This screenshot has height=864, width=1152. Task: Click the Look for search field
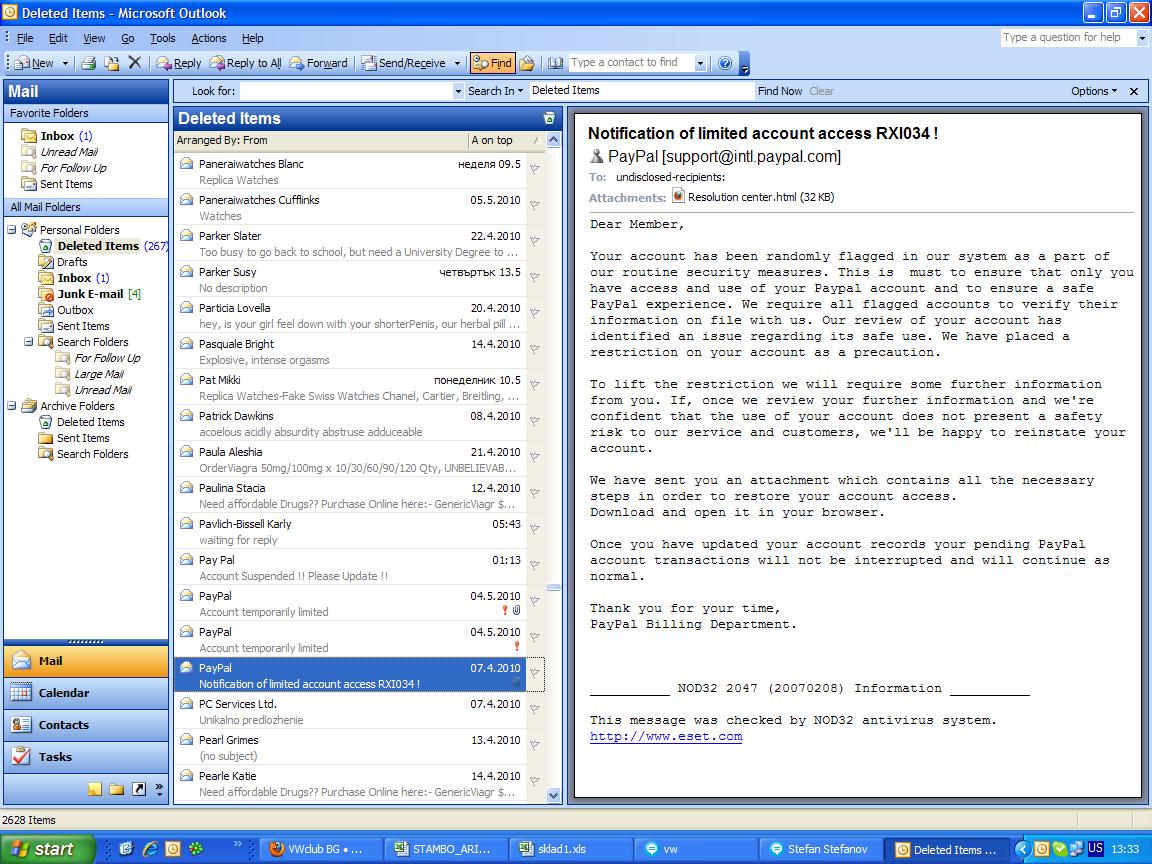347,91
